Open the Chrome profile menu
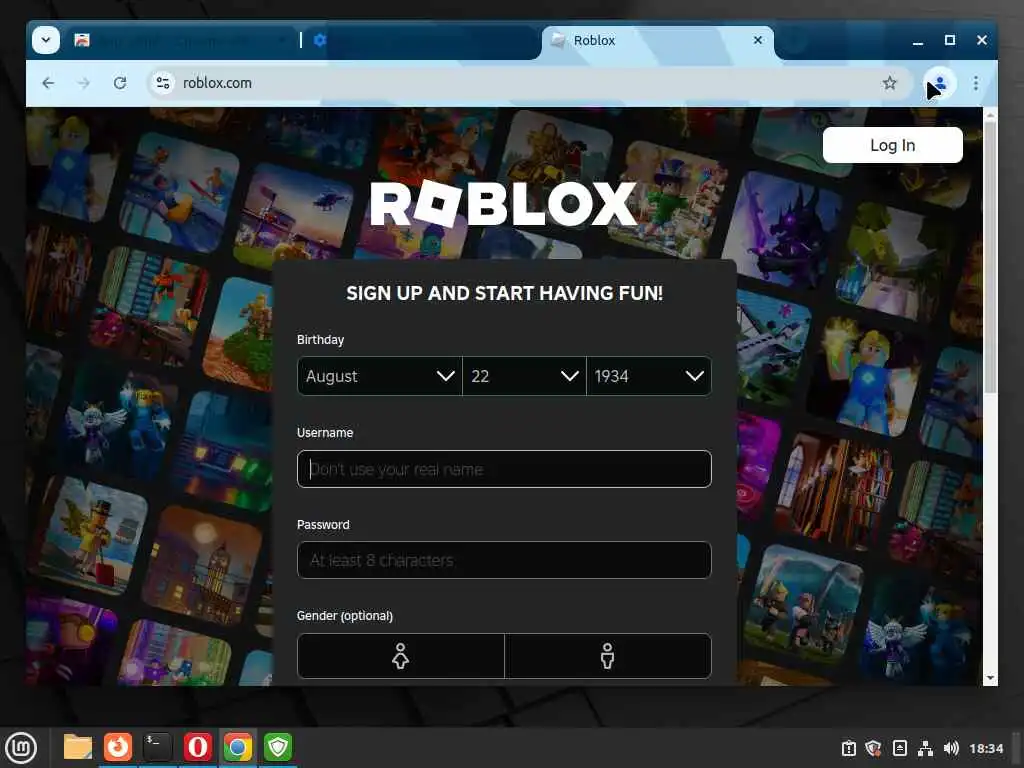The width and height of the screenshot is (1024, 768). pos(939,83)
